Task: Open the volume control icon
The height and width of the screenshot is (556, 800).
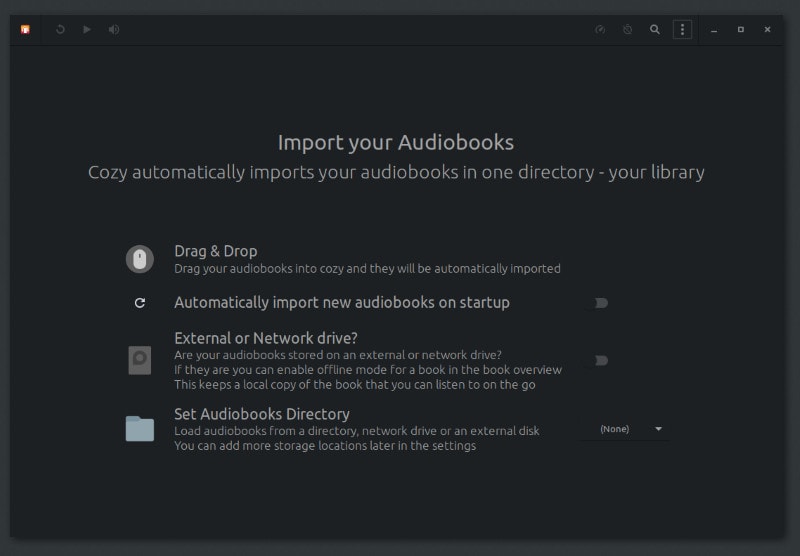Action: coord(114,30)
